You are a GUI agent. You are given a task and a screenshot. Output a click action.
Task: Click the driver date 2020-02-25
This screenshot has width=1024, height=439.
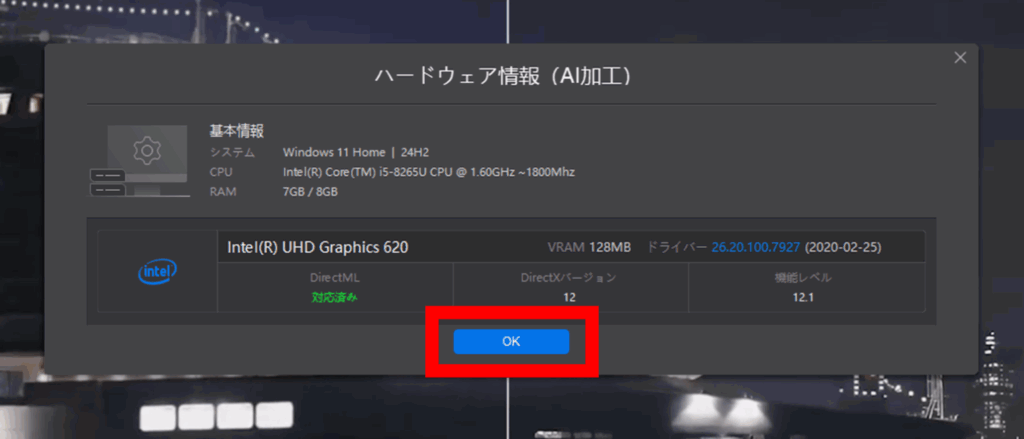(843, 247)
